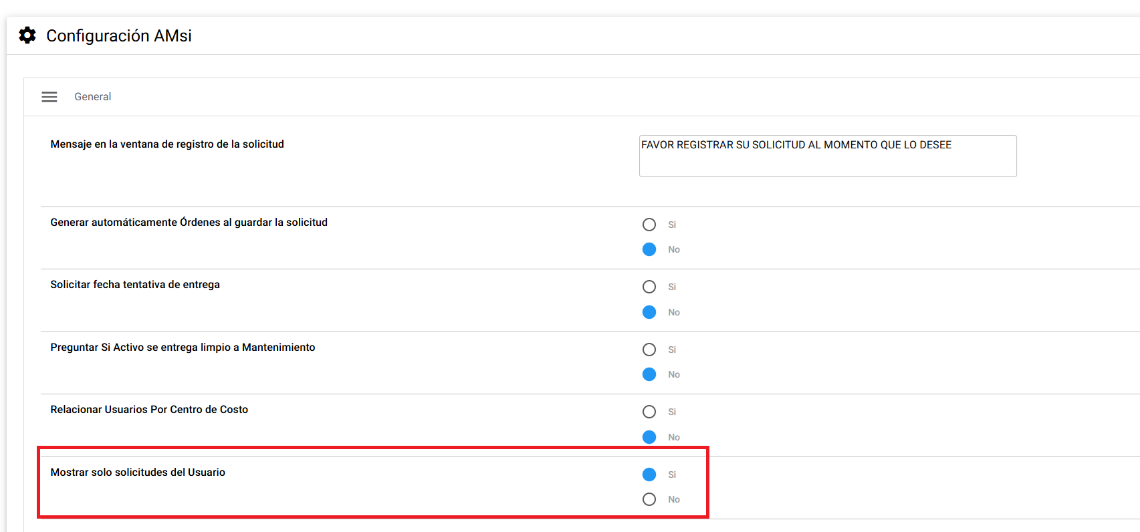
Task: Select 'No' for Generar automáticamente Órdenes
Action: pos(649,249)
